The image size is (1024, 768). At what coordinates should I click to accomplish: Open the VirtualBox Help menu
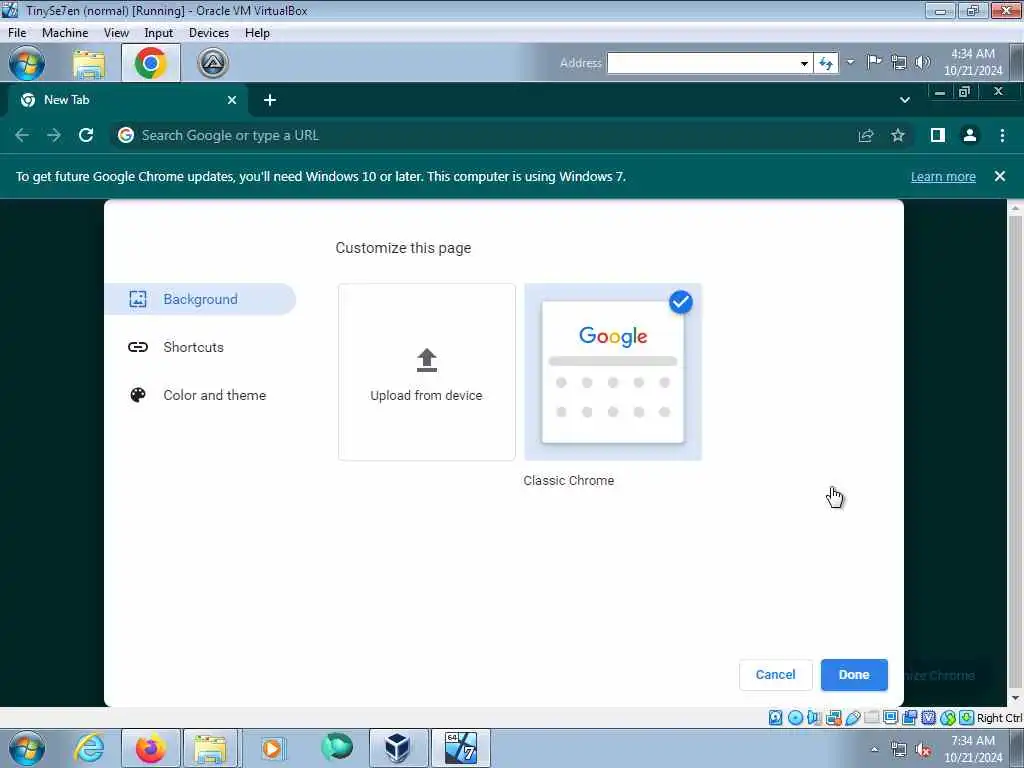257,33
